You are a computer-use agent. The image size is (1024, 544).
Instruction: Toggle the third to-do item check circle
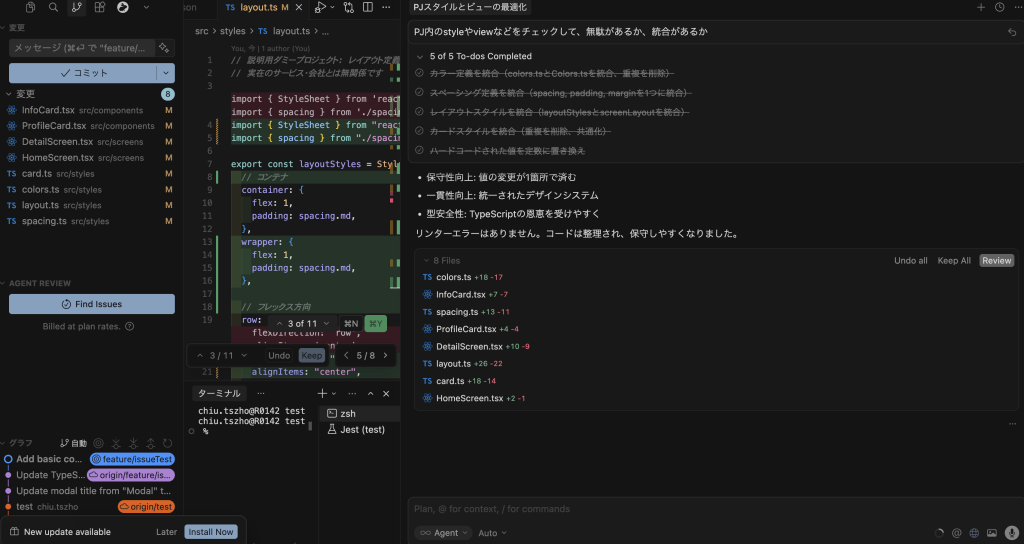pos(421,112)
